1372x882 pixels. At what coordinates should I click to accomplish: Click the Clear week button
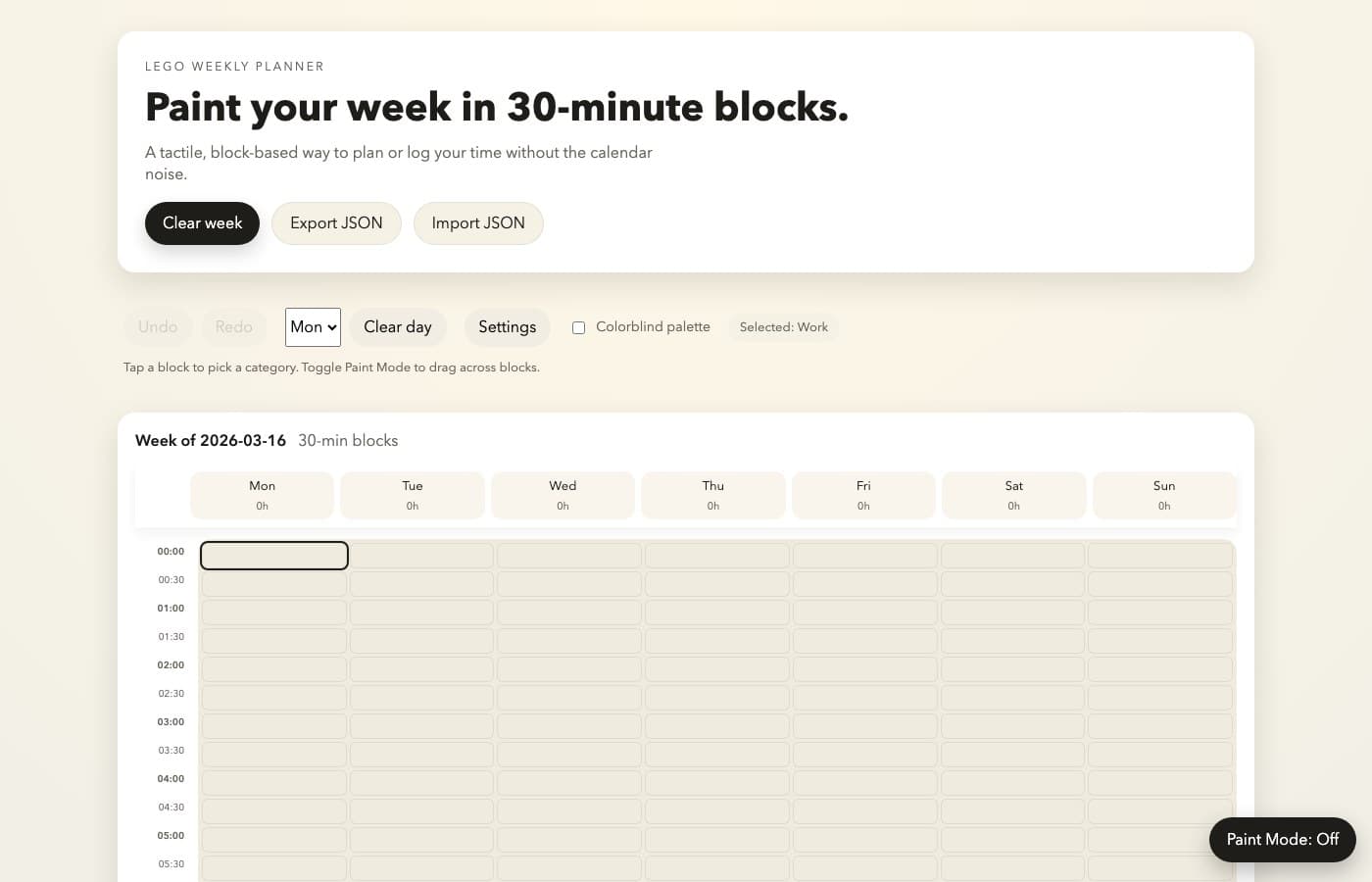point(202,223)
